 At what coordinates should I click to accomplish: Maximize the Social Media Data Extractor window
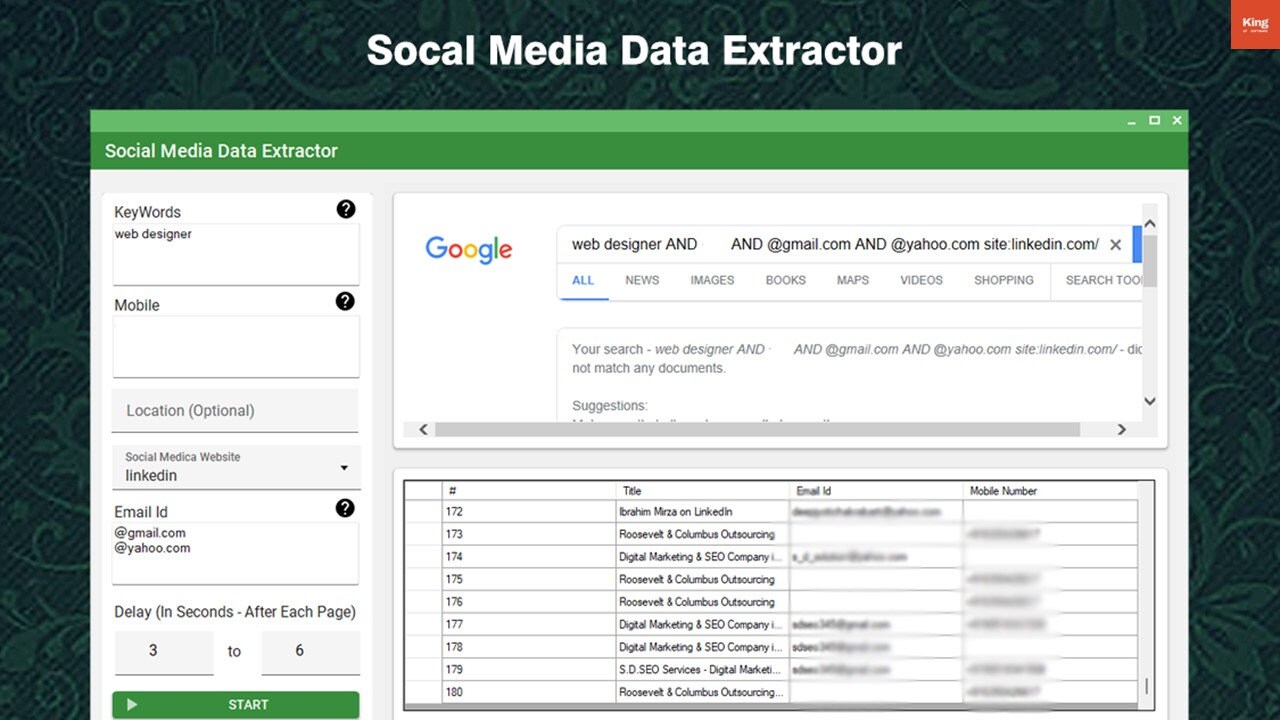pos(1154,120)
